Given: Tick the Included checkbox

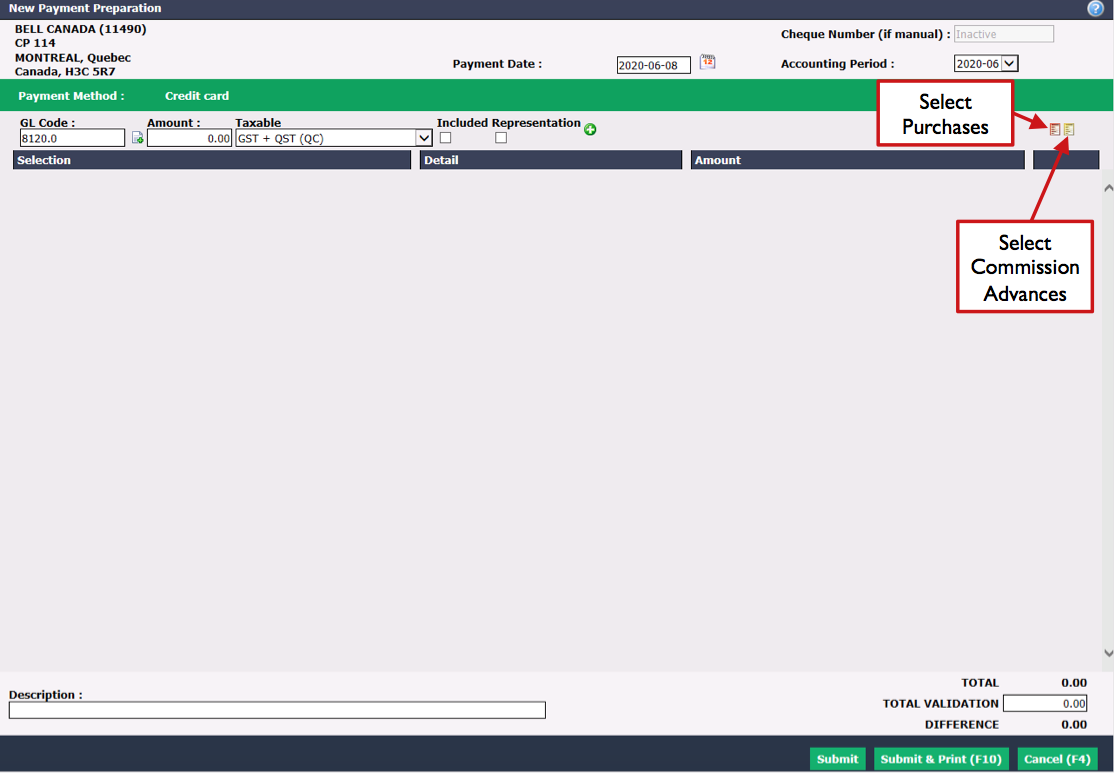Looking at the screenshot, I should (445, 138).
